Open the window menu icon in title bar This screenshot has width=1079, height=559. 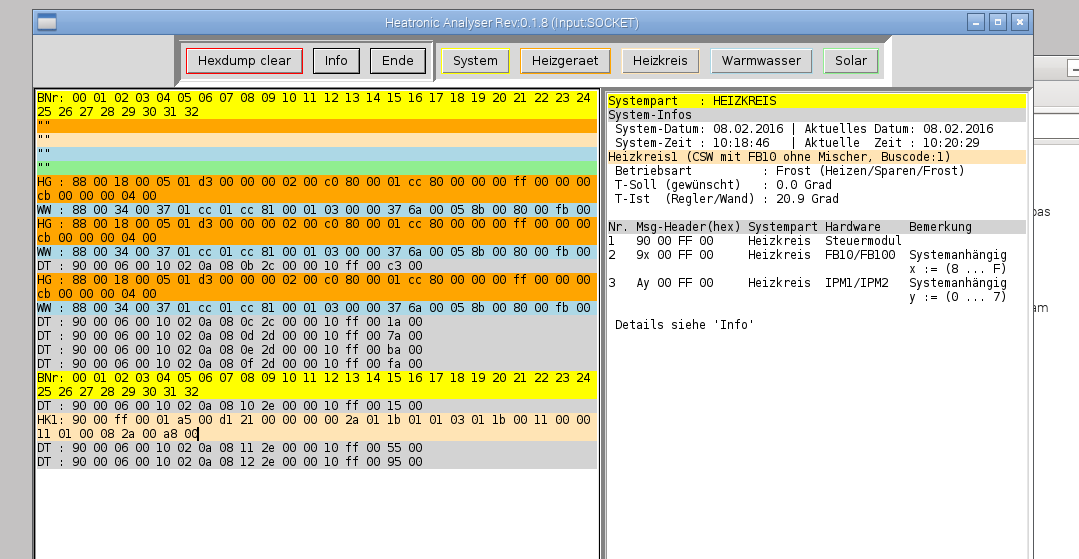[47, 22]
